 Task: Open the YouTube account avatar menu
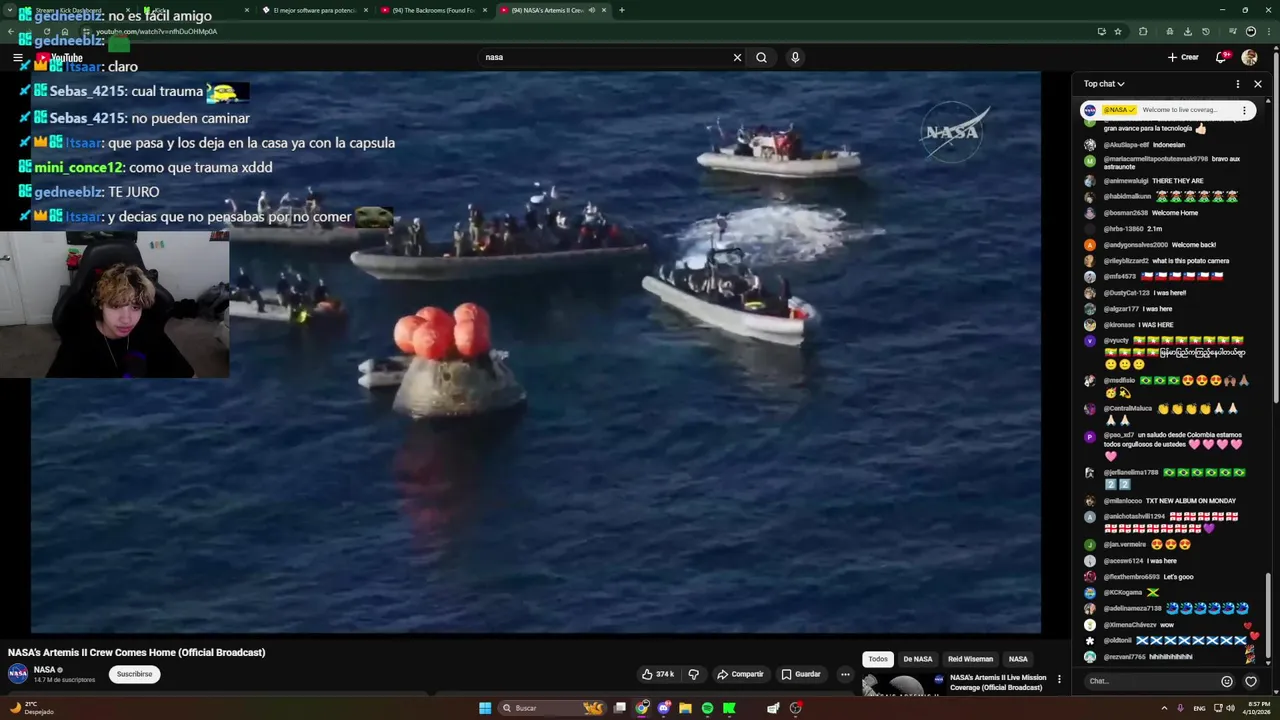coord(1249,57)
